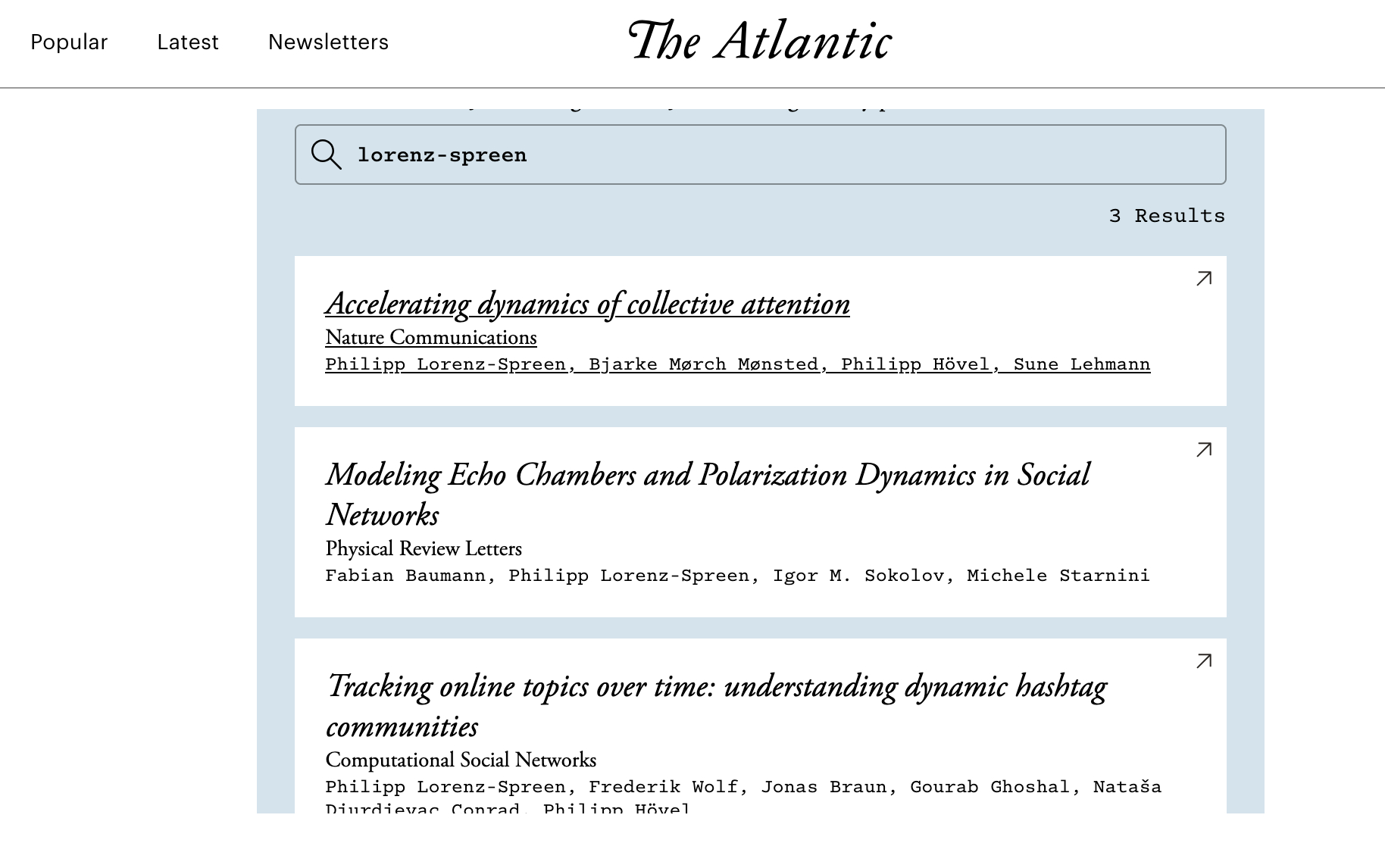1385x868 pixels.
Task: Click author name Sune Lehmann
Action: click(1081, 364)
